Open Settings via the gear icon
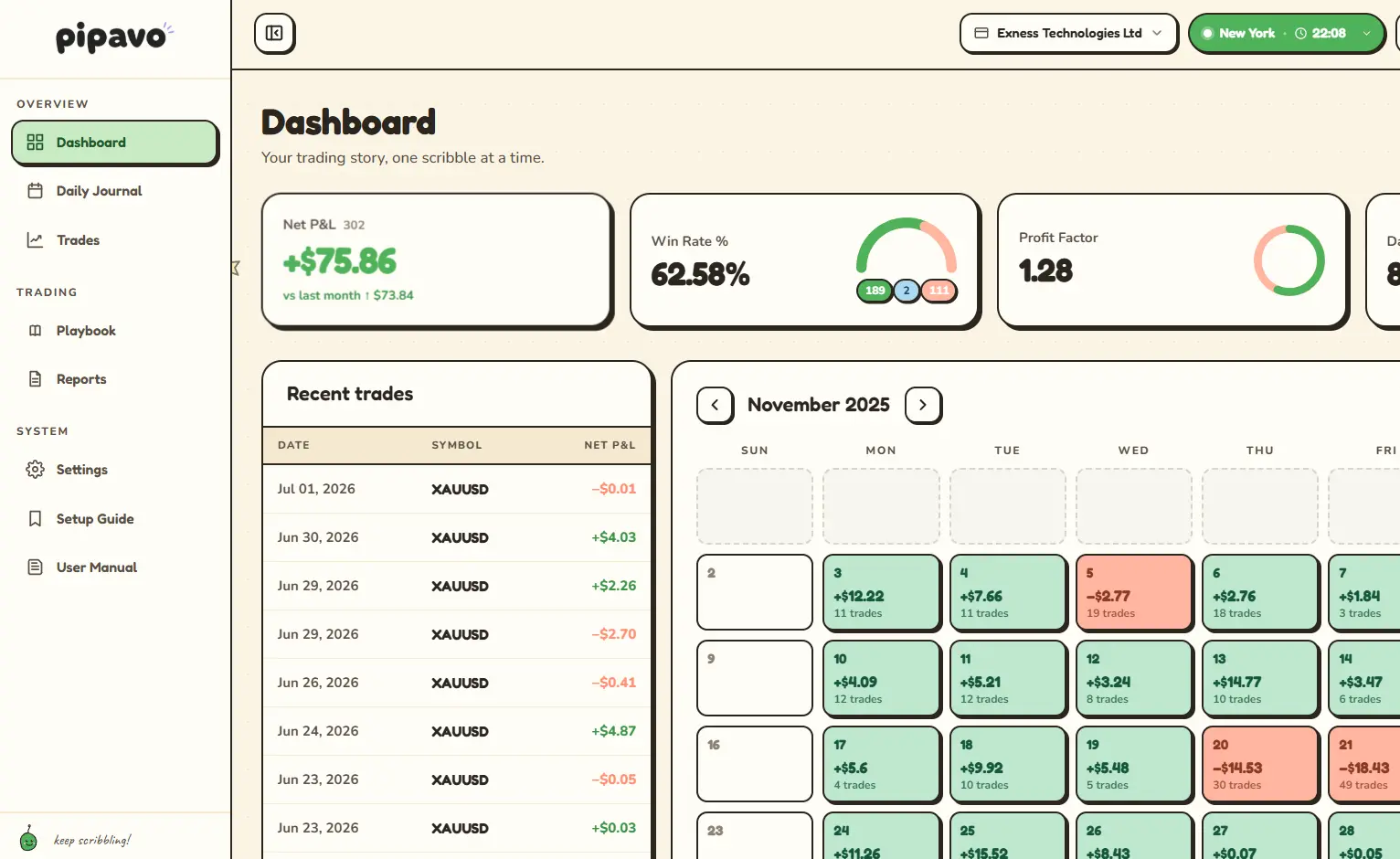This screenshot has height=859, width=1400. pos(36,470)
